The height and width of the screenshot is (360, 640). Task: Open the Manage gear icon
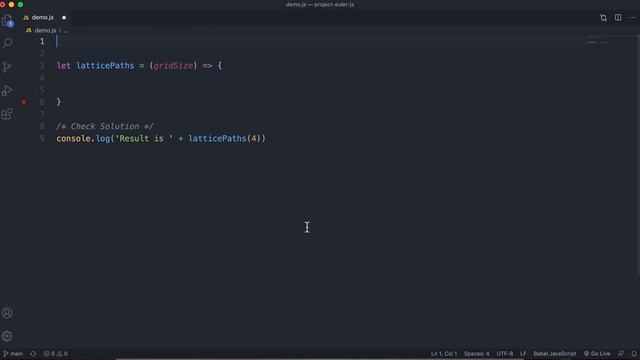pos(7,336)
